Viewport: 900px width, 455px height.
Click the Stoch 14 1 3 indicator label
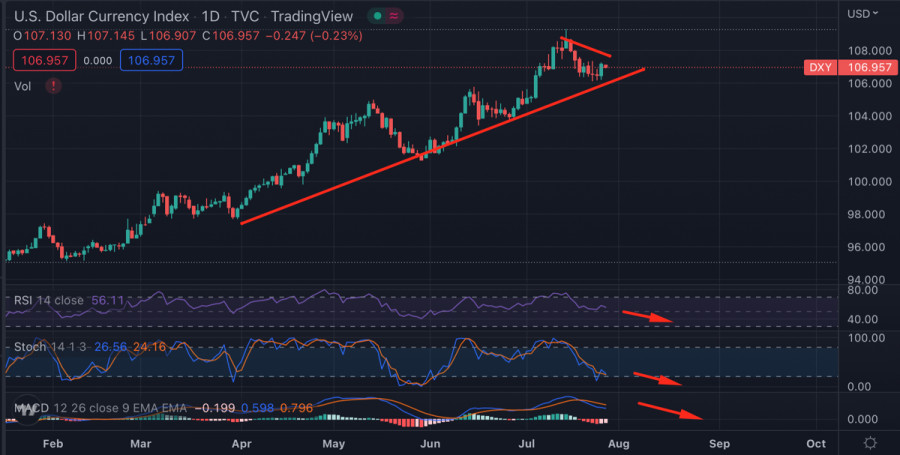pyautogui.click(x=52, y=347)
